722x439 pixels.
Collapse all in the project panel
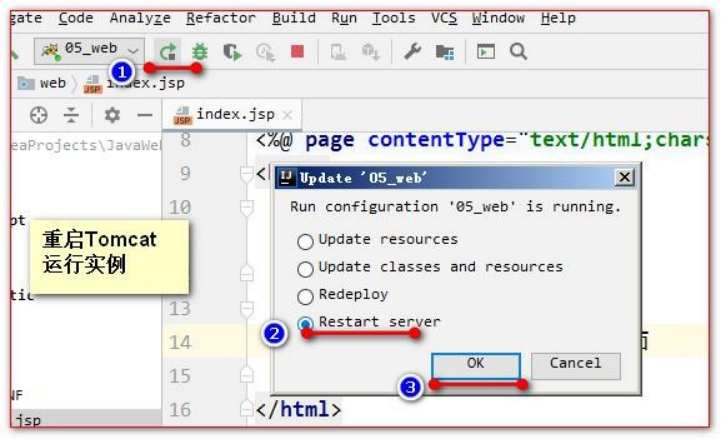(71, 115)
